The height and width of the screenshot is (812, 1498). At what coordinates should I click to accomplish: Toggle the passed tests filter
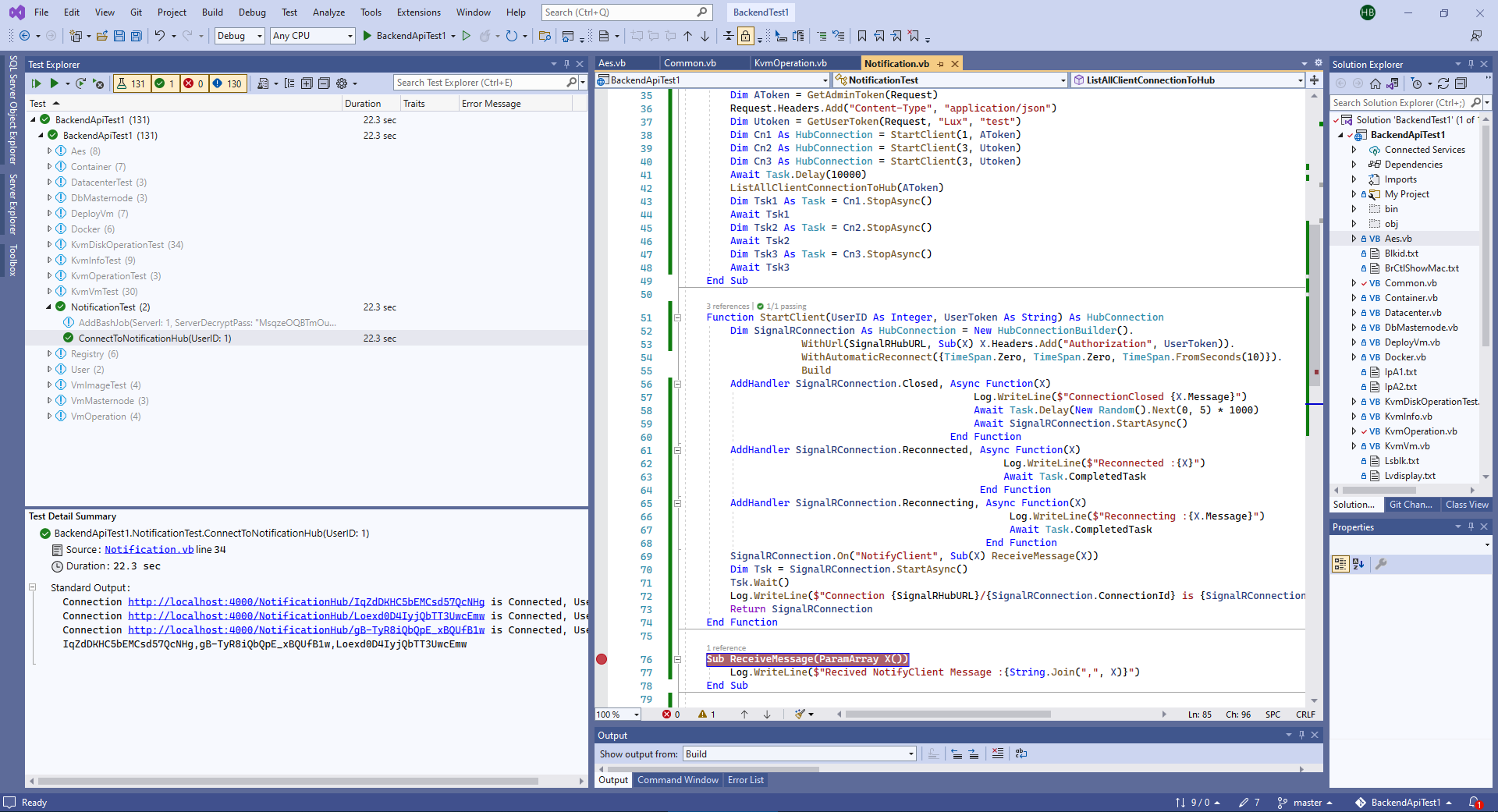click(164, 83)
